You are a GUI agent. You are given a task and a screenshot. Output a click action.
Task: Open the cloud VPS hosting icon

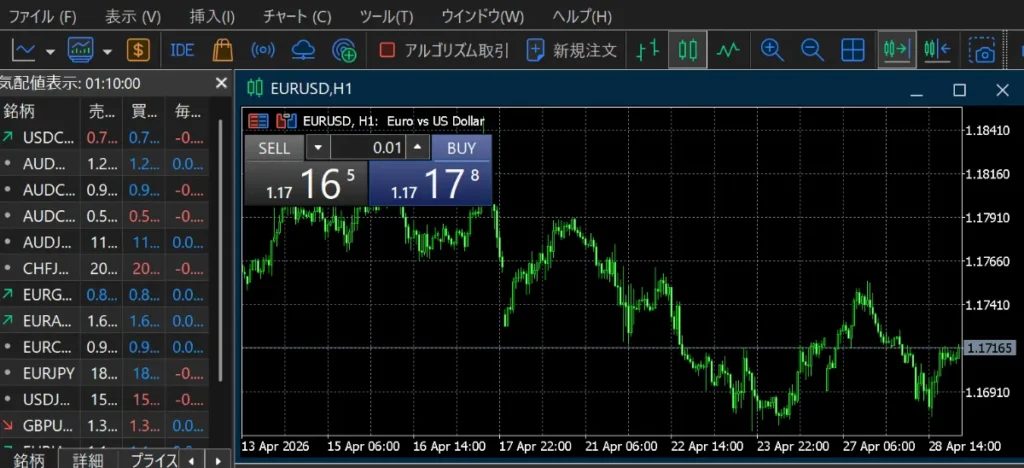point(302,50)
